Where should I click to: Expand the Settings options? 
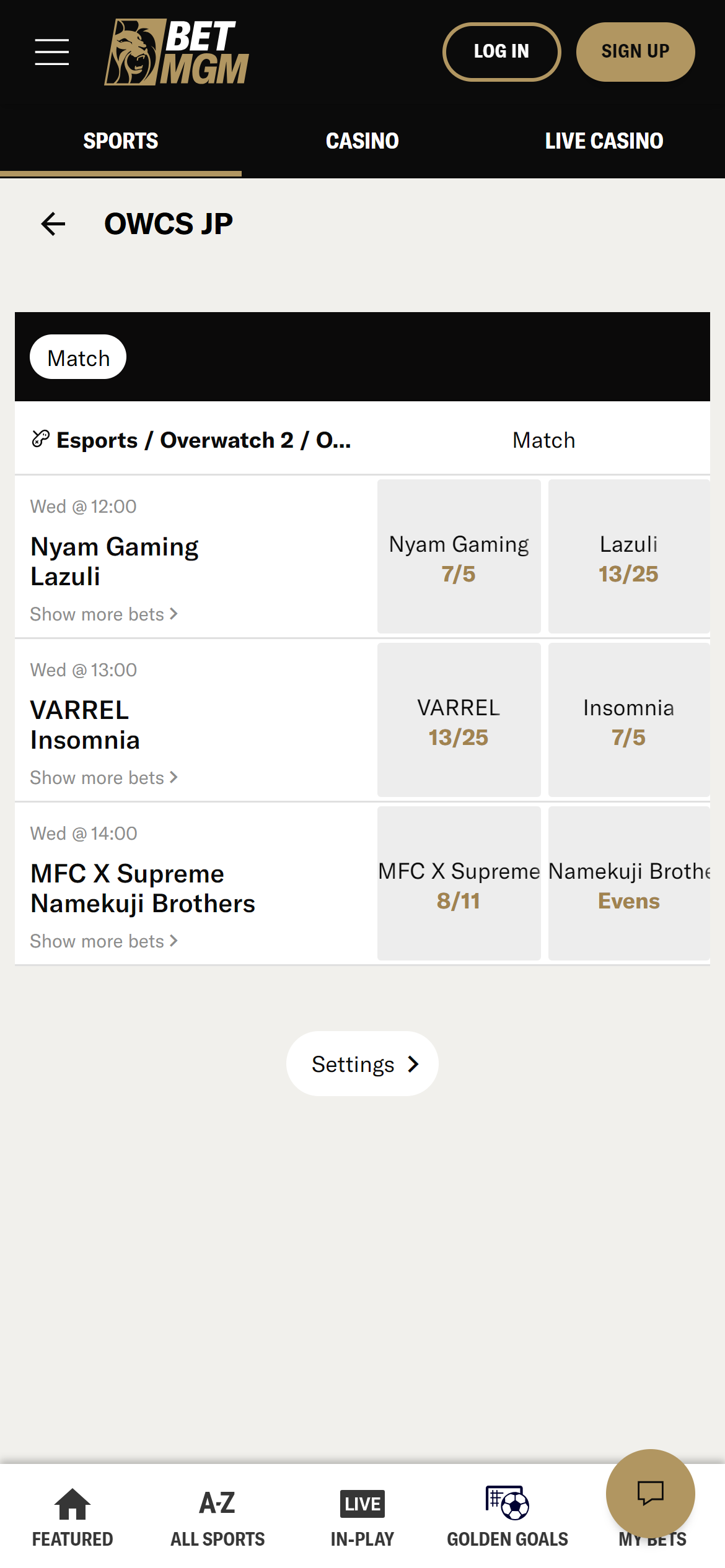coord(362,1063)
